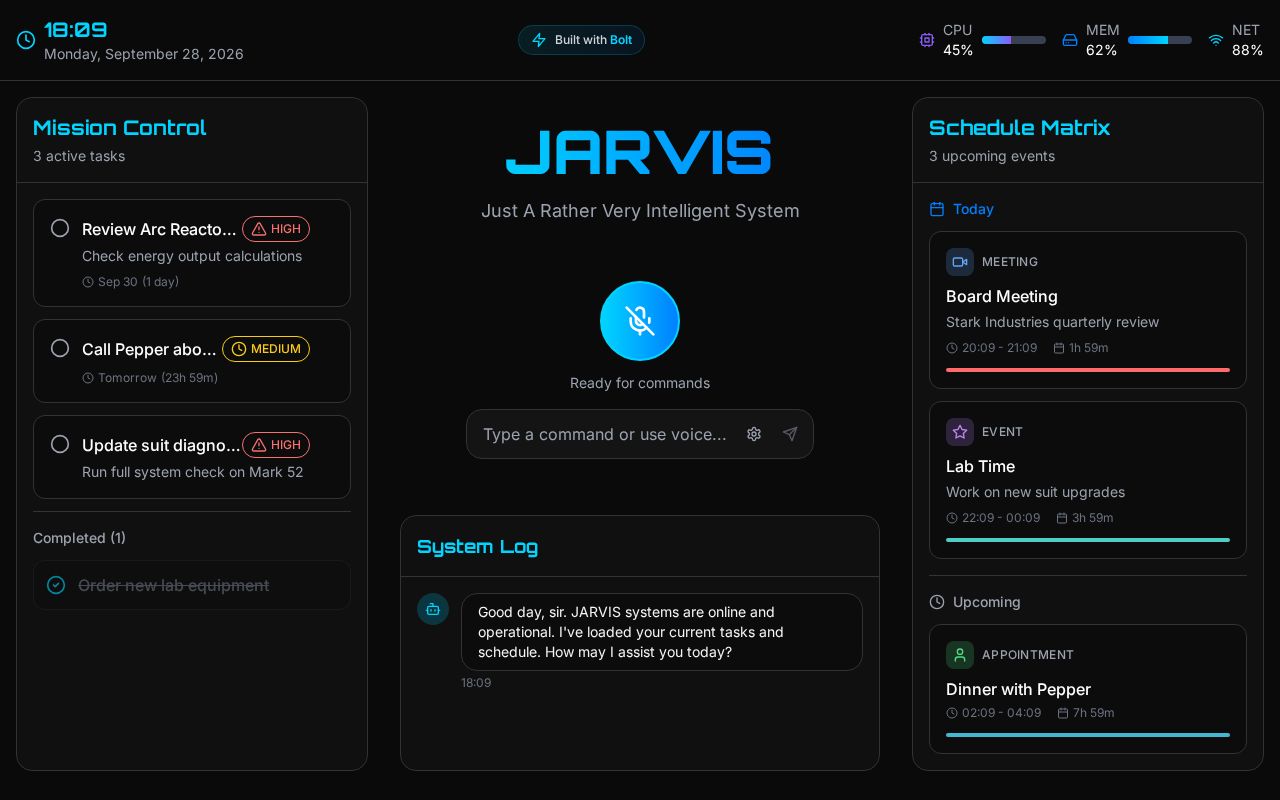Image resolution: width=1280 pixels, height=800 pixels.
Task: Click the MEM memory icon
Action: tap(1070, 40)
